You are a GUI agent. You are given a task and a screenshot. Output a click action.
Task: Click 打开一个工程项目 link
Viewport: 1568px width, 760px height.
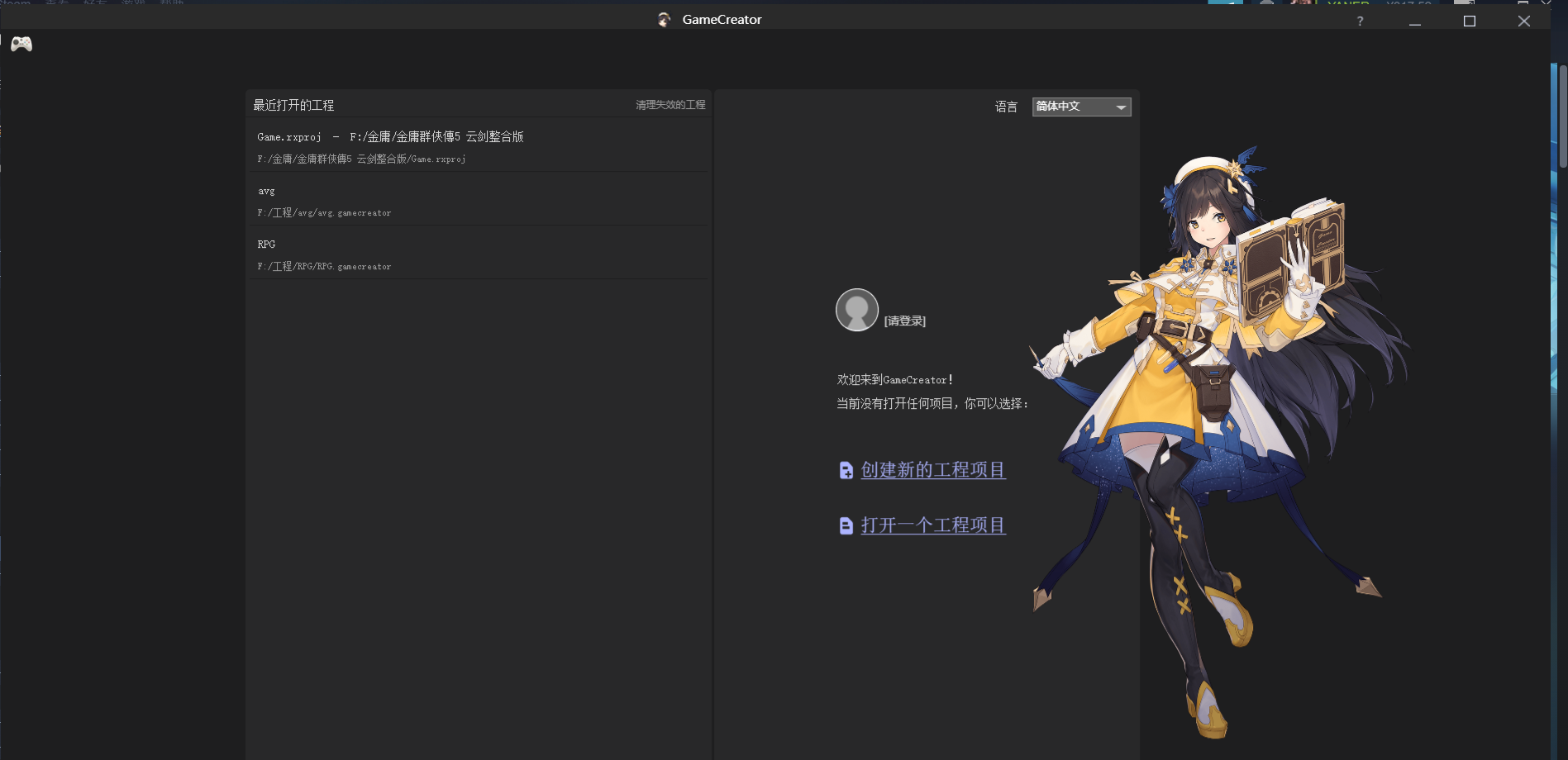tap(933, 525)
